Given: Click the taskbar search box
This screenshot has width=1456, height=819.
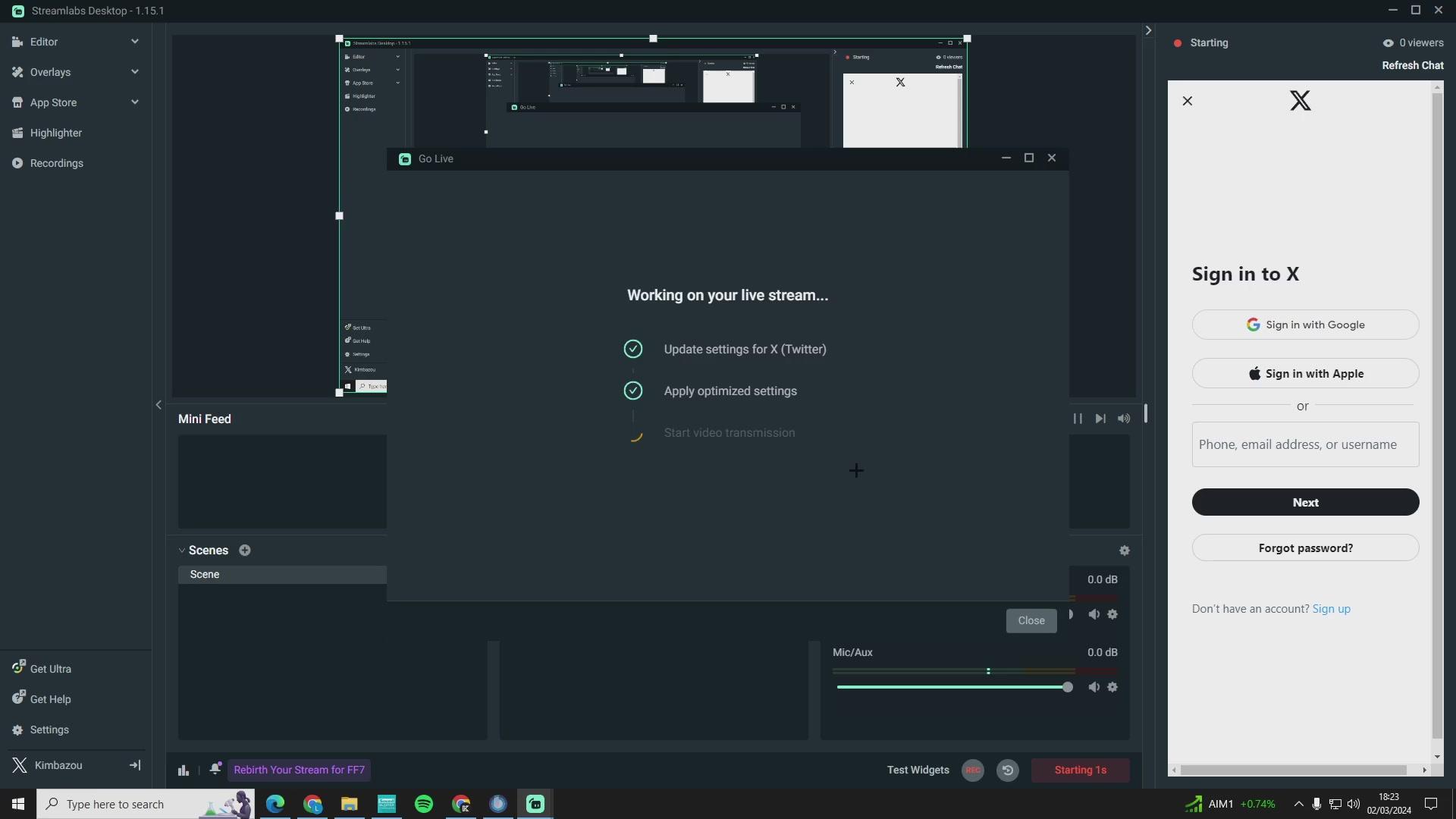Looking at the screenshot, I should [146, 804].
